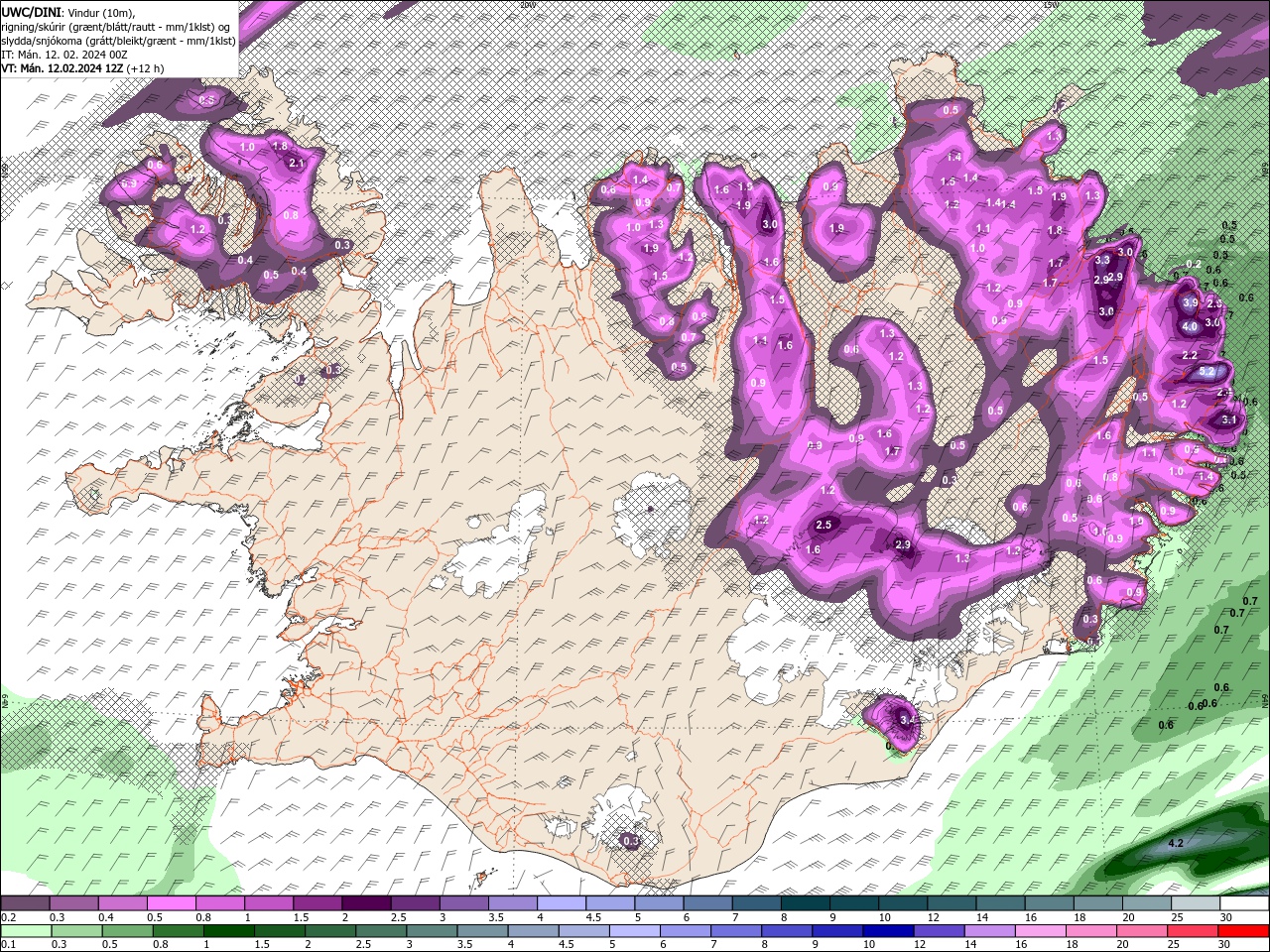Screen dimensions: 1270x952
Task: Click the 2.1 value in the Westfjords
Action: [x=296, y=163]
